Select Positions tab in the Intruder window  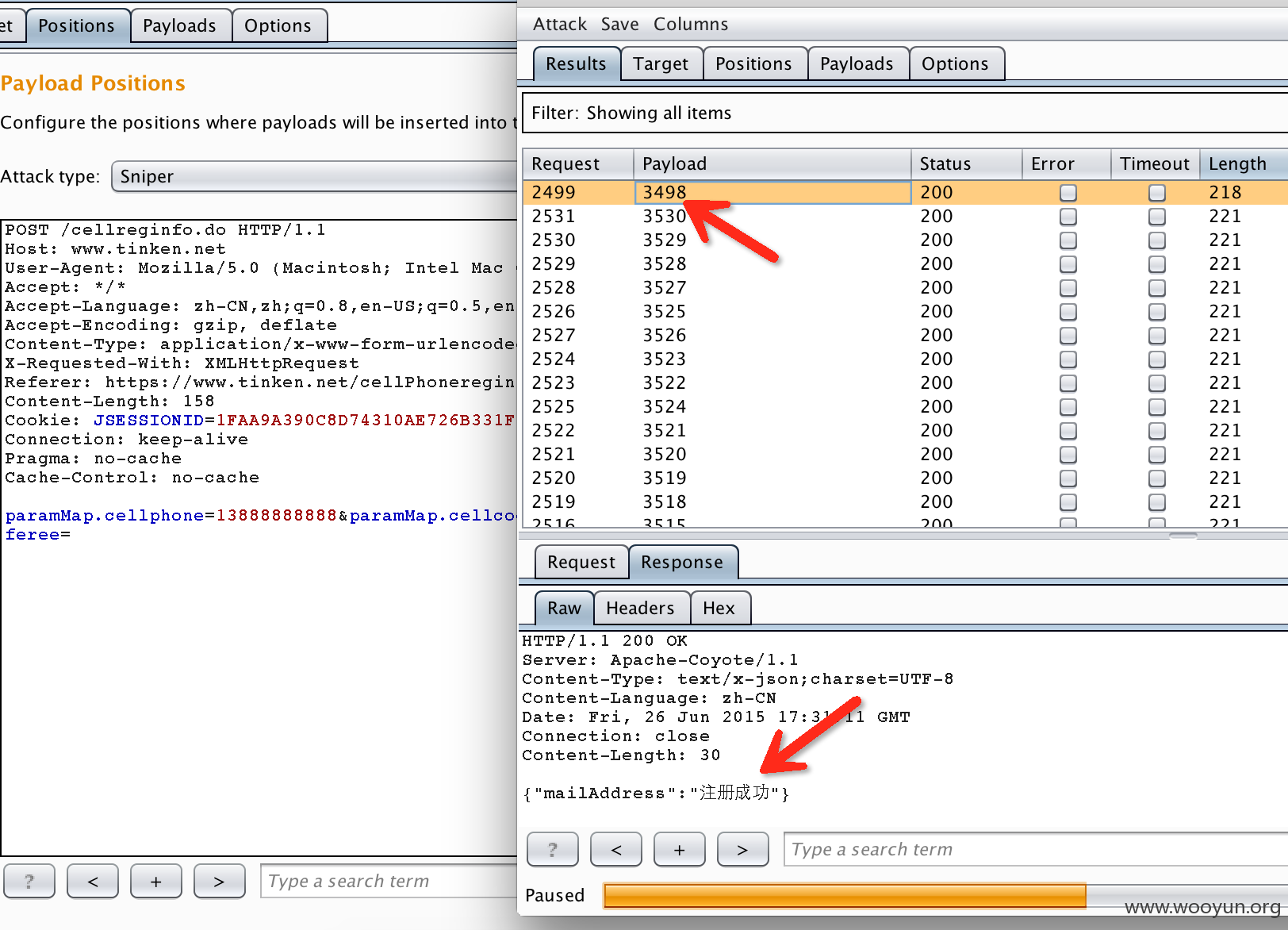point(76,26)
